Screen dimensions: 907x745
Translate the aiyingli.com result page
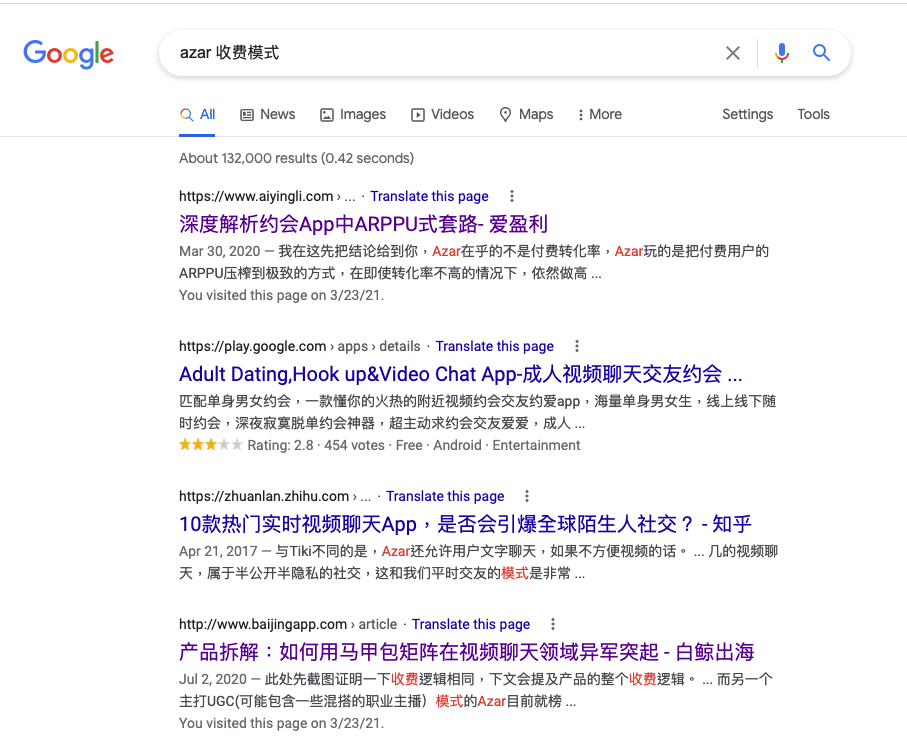pos(429,196)
